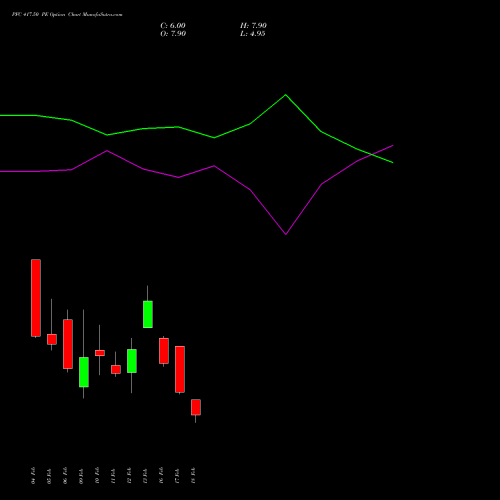This screenshot has width=500, height=500.
Task: Click the '04 Feb' date label
Action: [33, 476]
